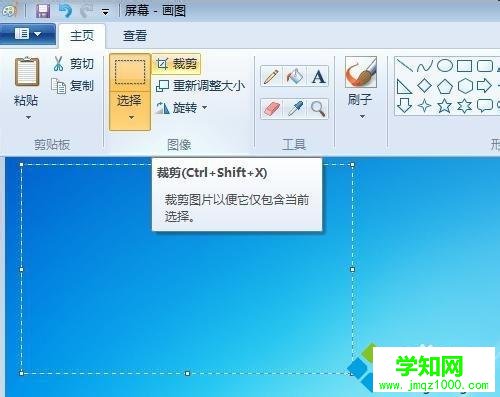Click the Redo arrow in title bar
Image resolution: width=500 pixels, height=397 pixels.
click(x=86, y=11)
